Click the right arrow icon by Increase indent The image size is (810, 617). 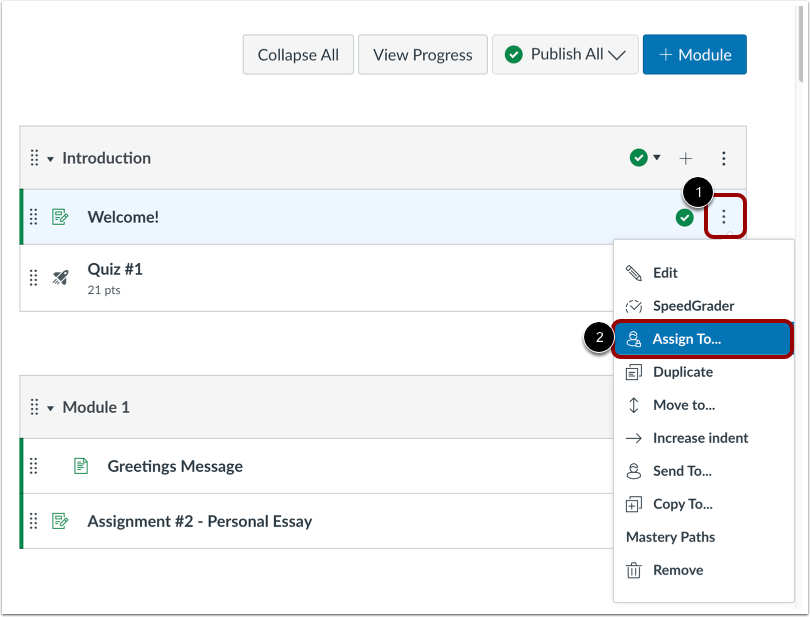(634, 438)
